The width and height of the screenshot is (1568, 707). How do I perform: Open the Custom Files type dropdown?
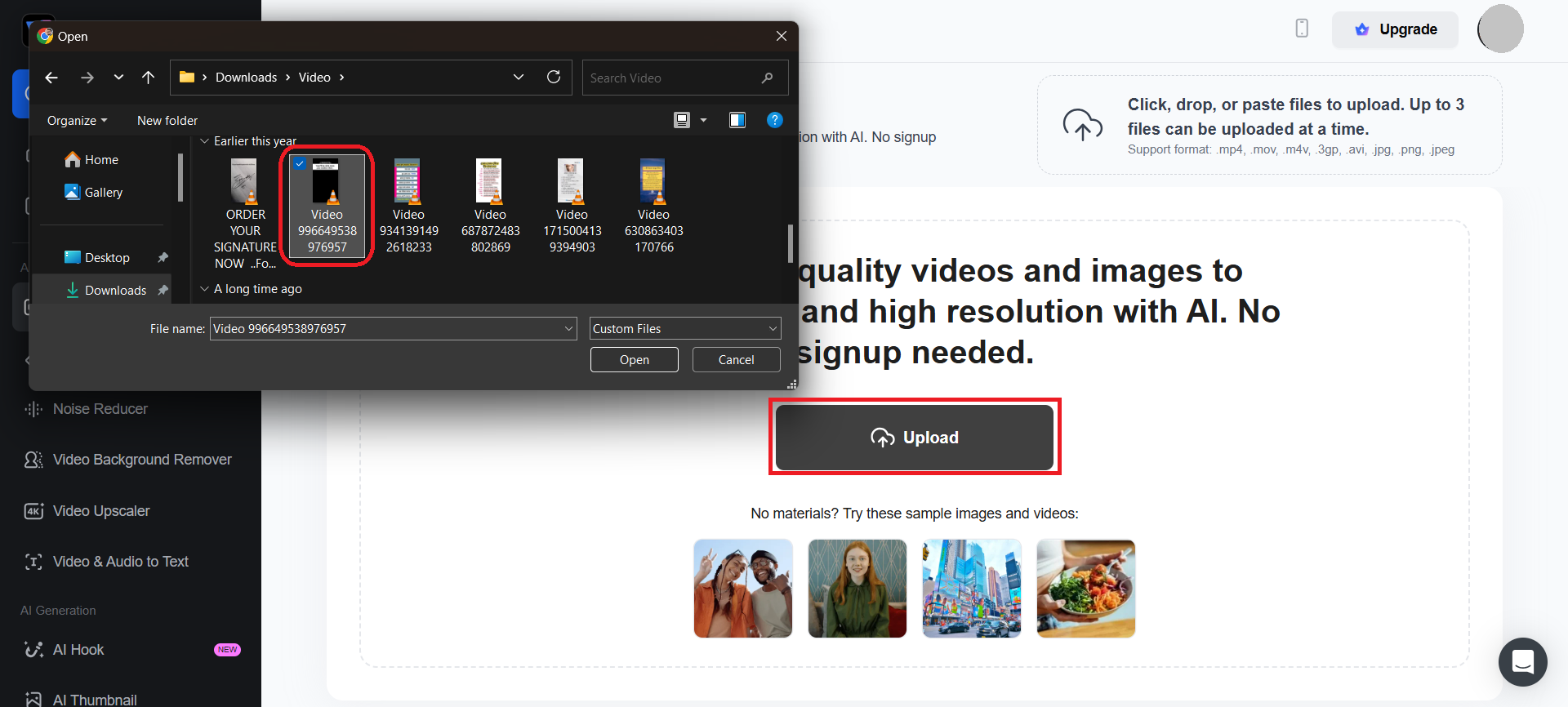(x=684, y=328)
